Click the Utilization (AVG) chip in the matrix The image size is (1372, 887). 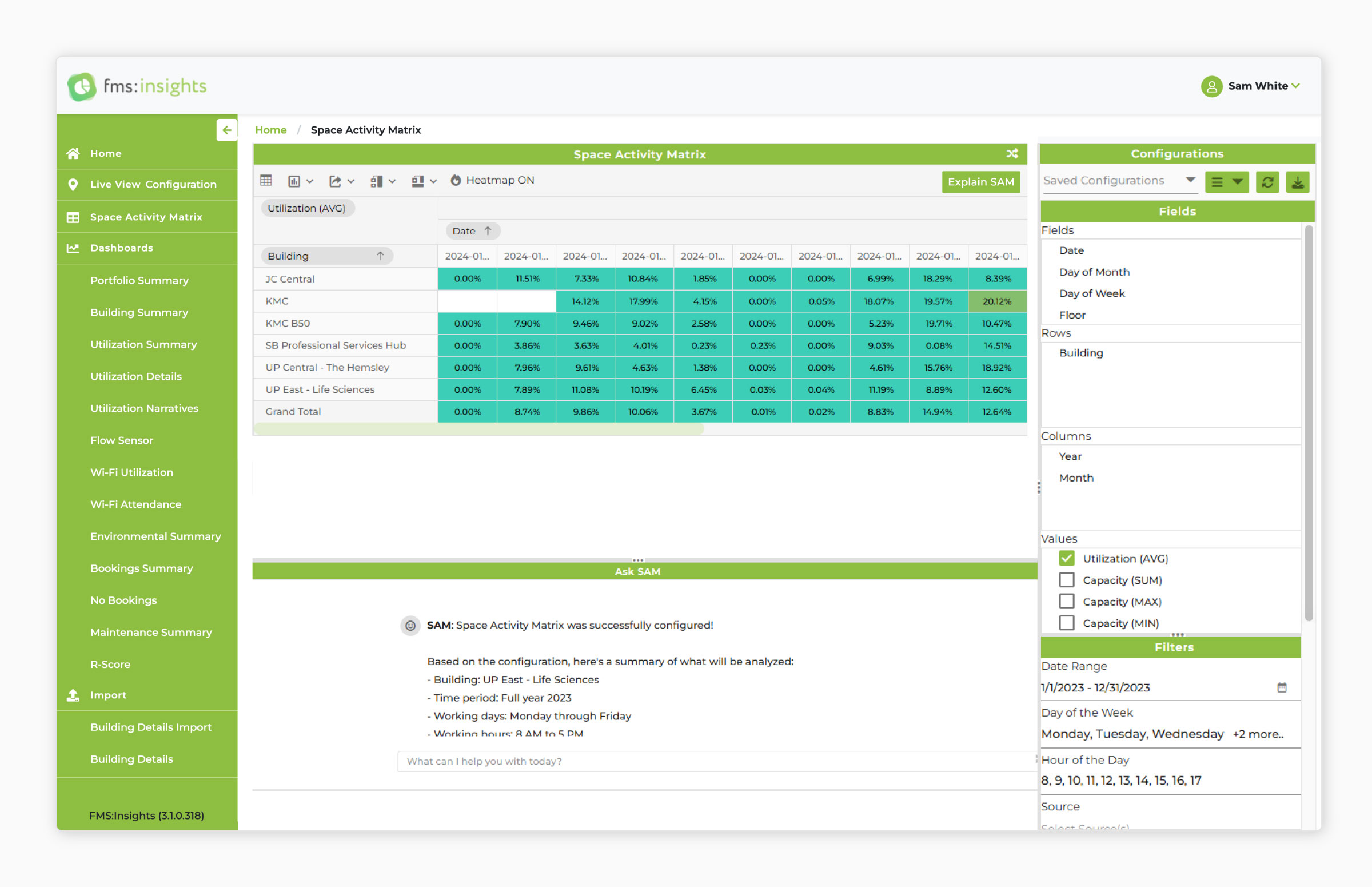coord(307,209)
